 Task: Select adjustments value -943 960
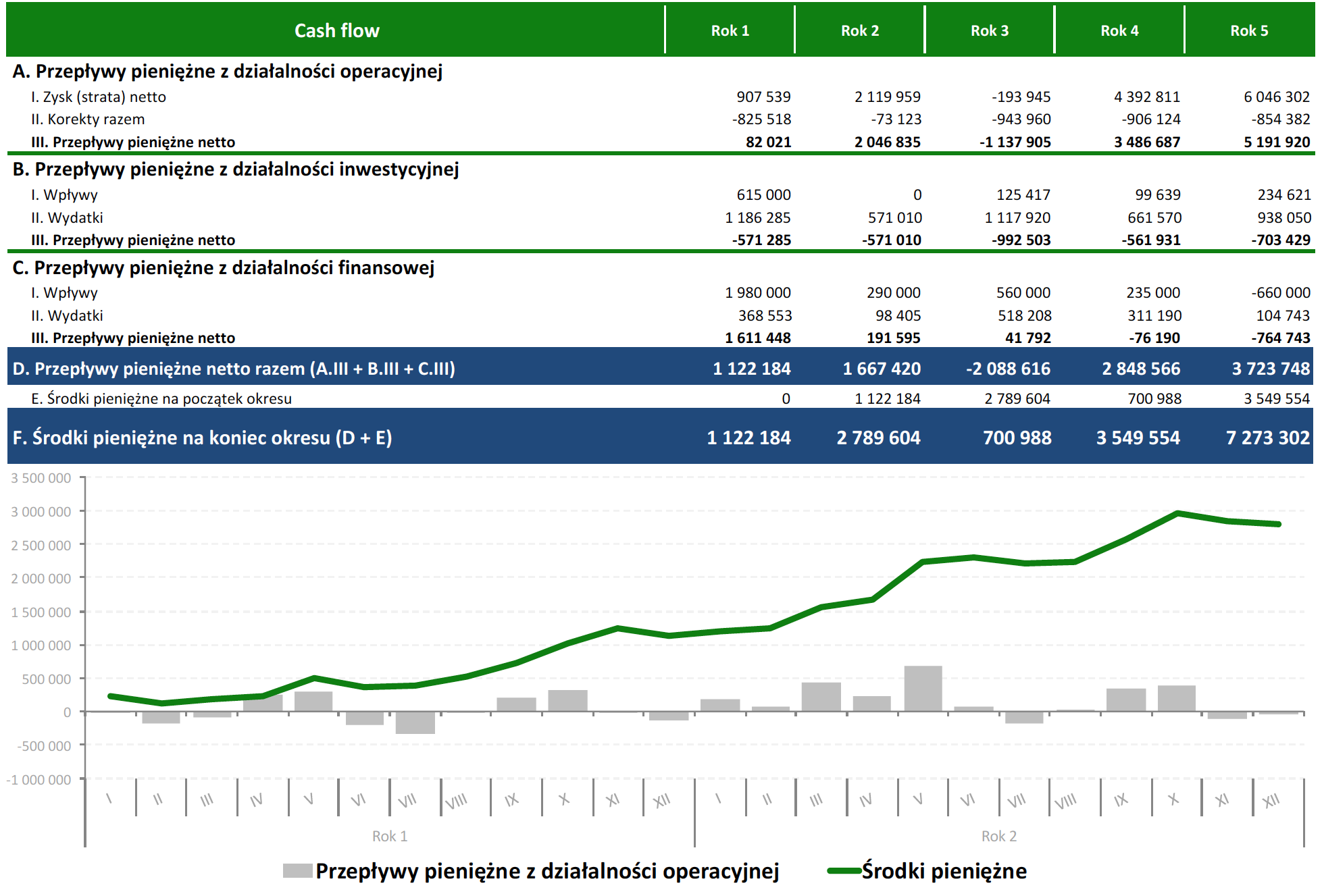click(x=1021, y=120)
